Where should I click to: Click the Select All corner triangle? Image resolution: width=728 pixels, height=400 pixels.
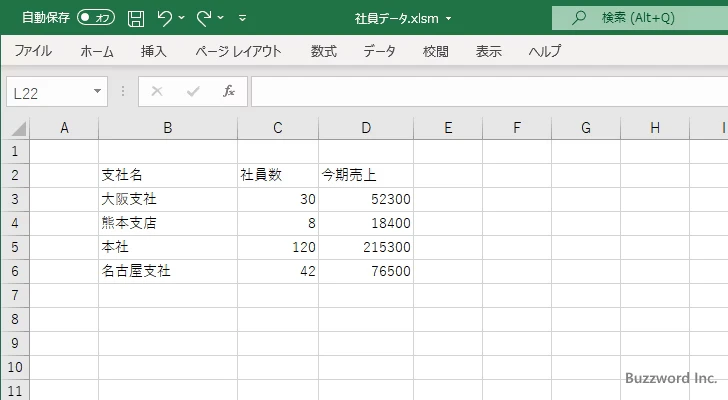[18, 129]
